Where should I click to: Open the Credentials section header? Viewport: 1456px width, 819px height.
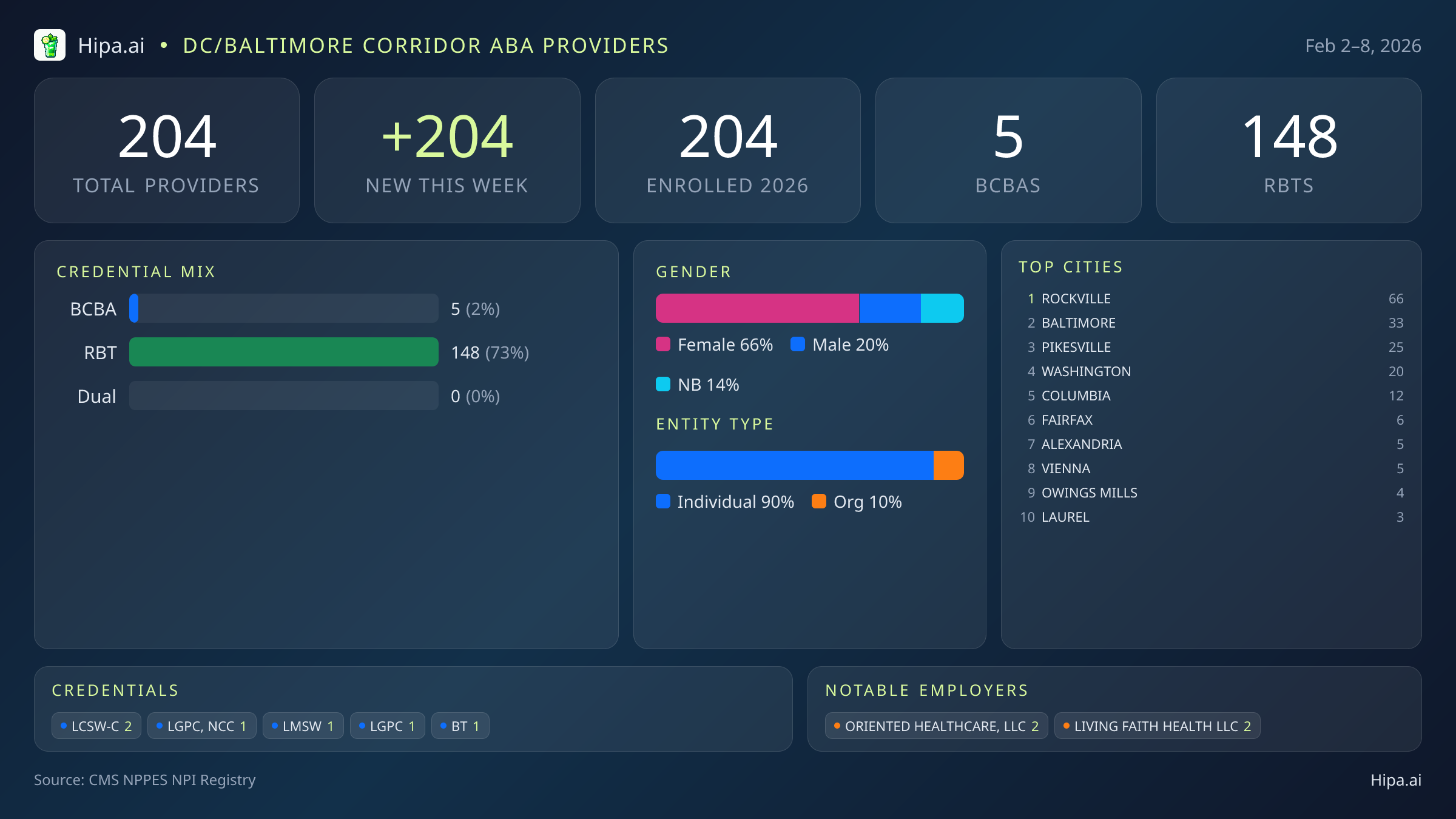click(115, 690)
